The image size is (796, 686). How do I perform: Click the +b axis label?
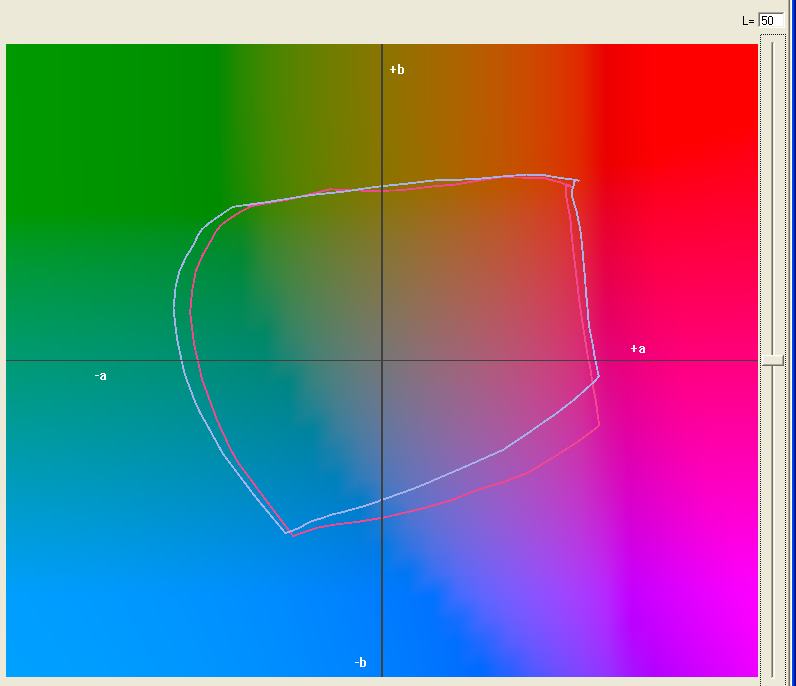[397, 70]
